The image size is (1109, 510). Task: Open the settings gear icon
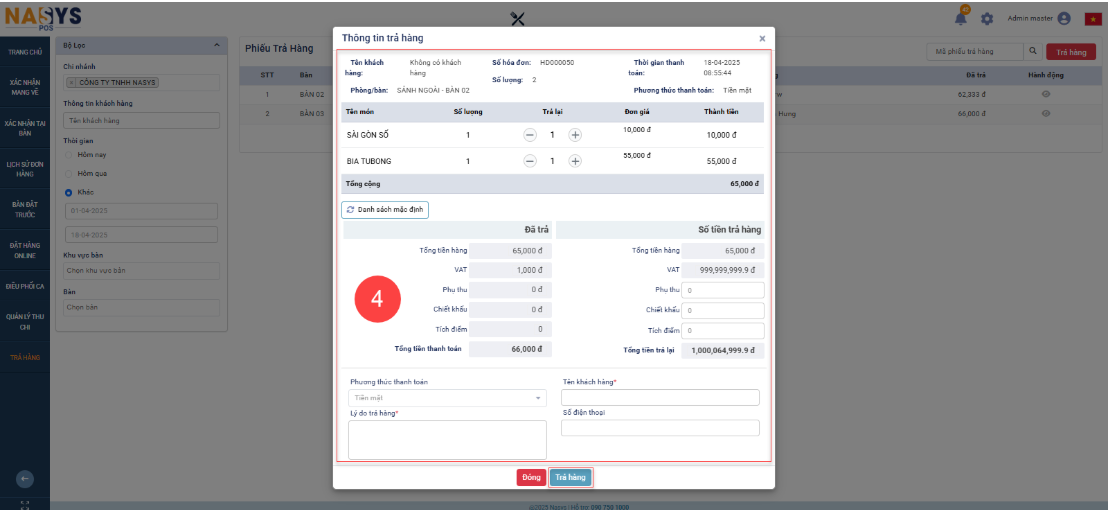point(987,19)
